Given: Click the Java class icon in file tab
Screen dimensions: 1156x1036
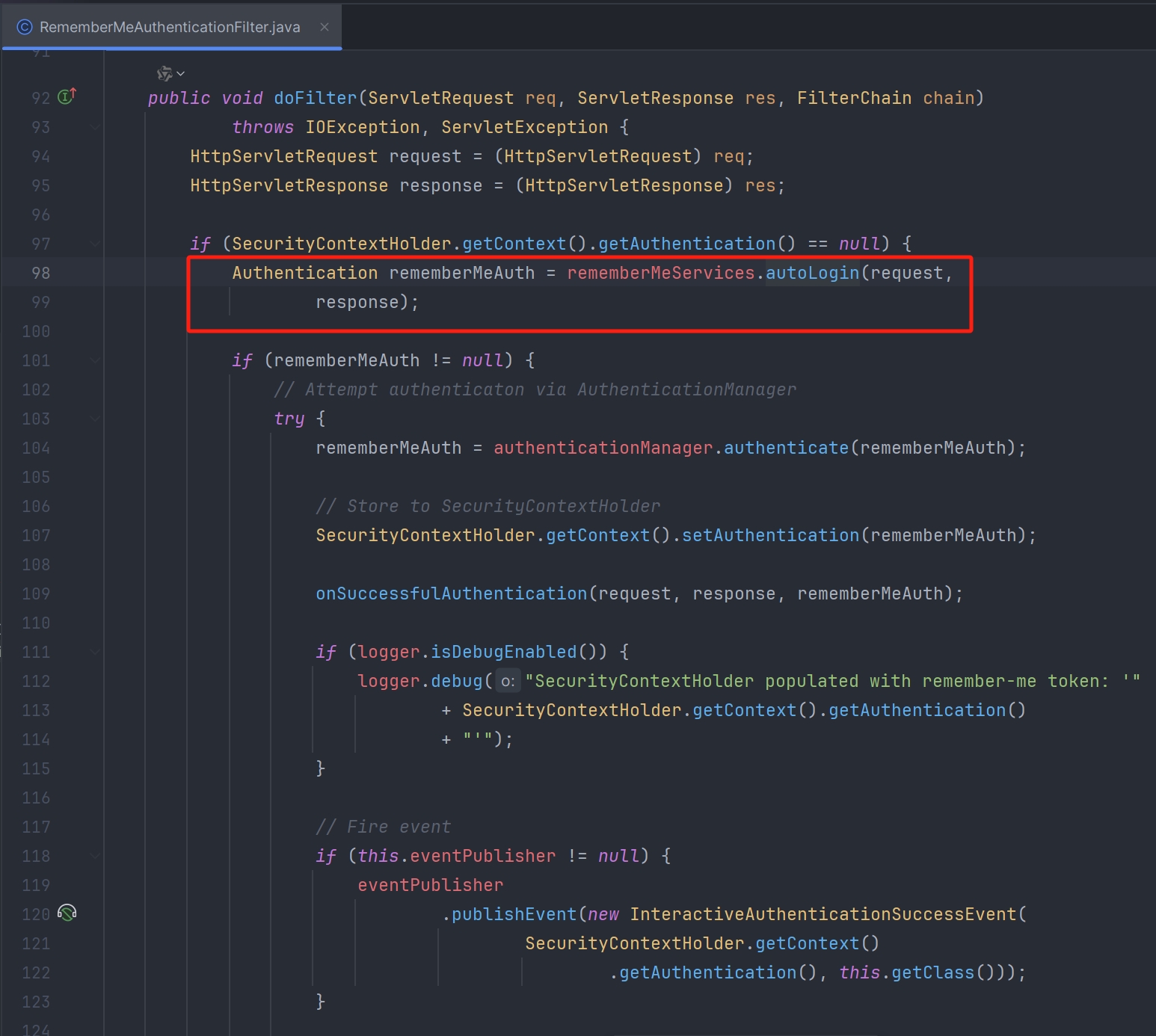Looking at the screenshot, I should [25, 28].
